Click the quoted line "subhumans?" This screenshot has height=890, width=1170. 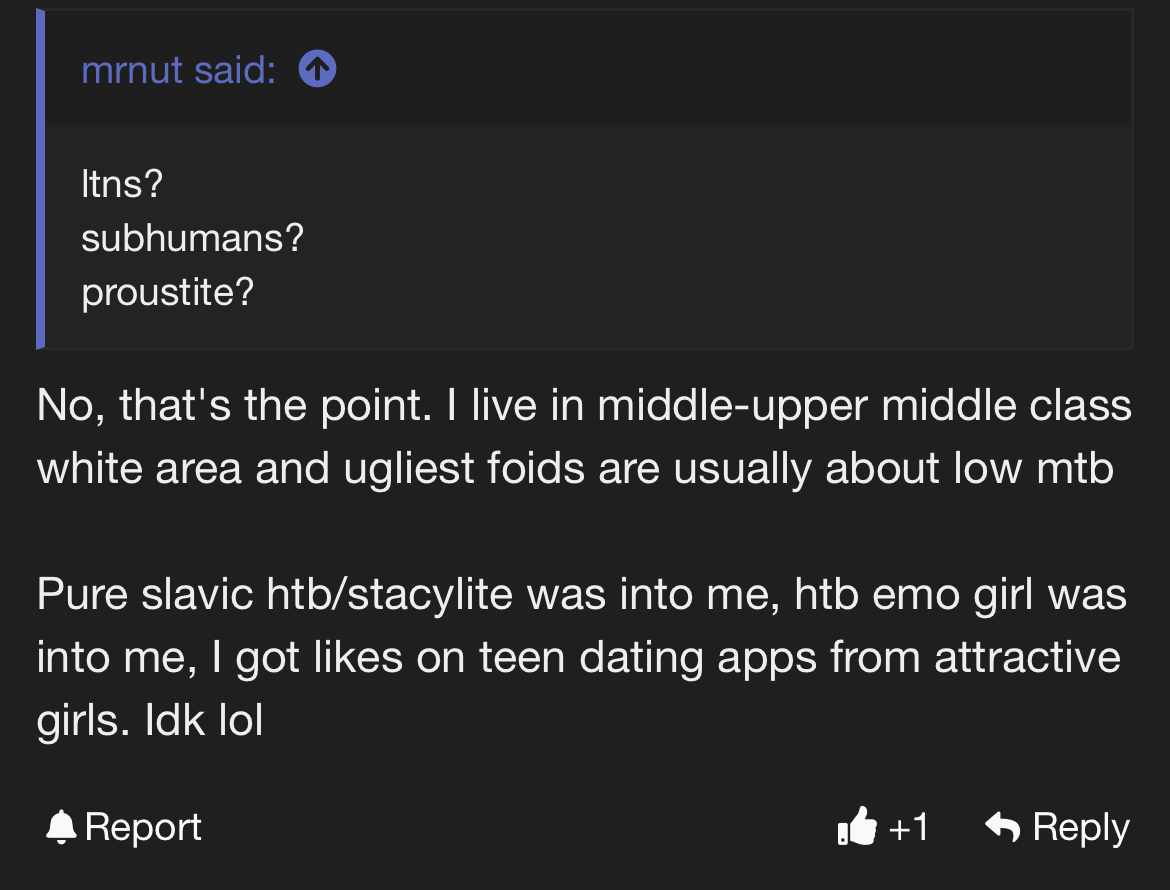(192, 238)
